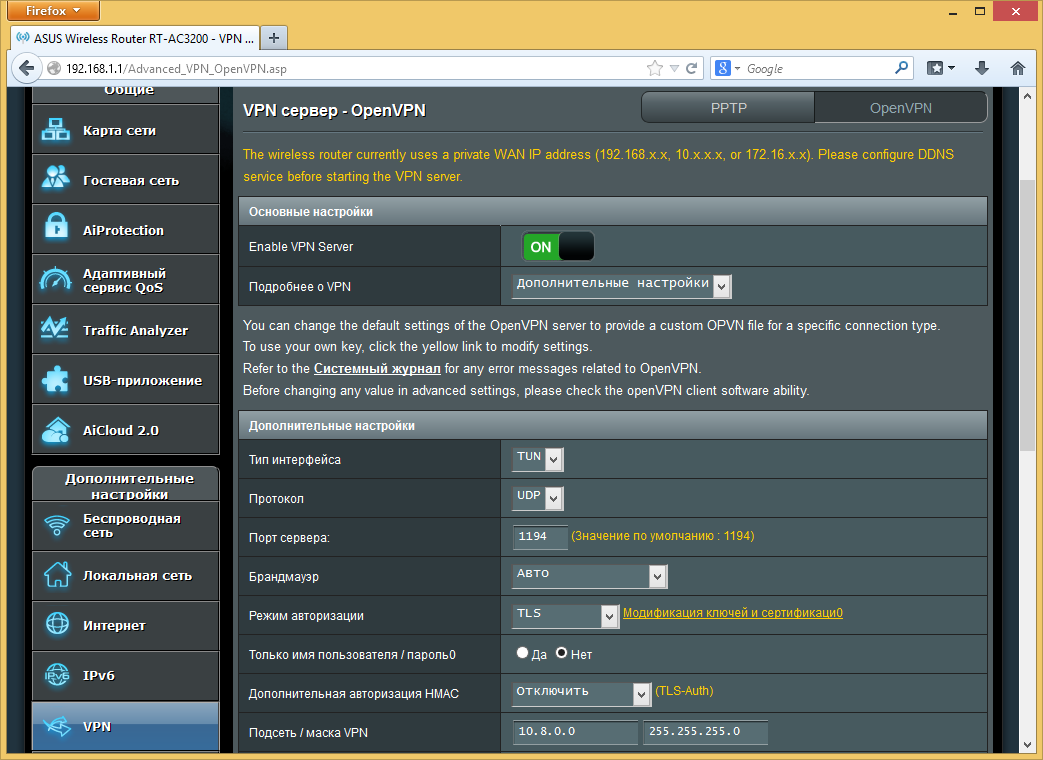Image resolution: width=1043 pixels, height=760 pixels.
Task: Open Firefox downloads arrow icon
Action: click(x=982, y=68)
